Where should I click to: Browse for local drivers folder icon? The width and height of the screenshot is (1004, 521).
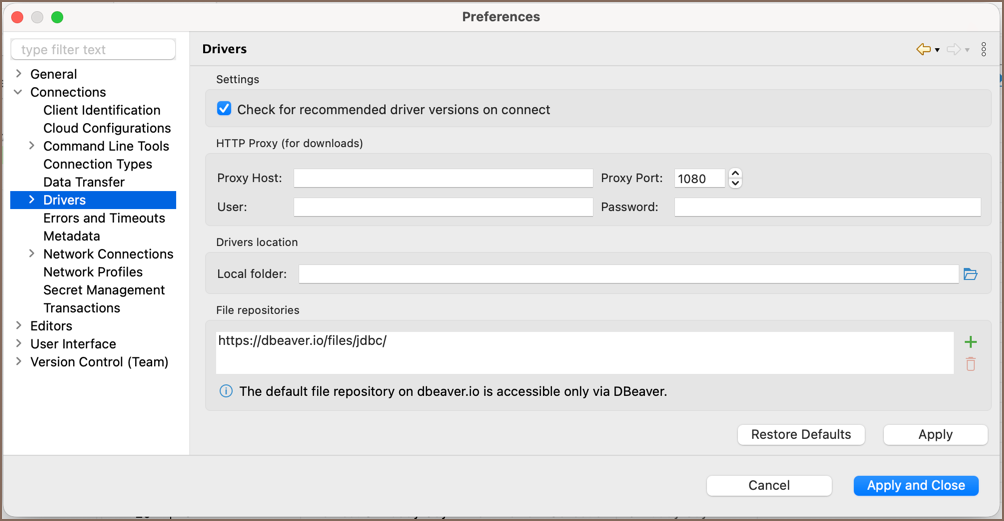[970, 274]
